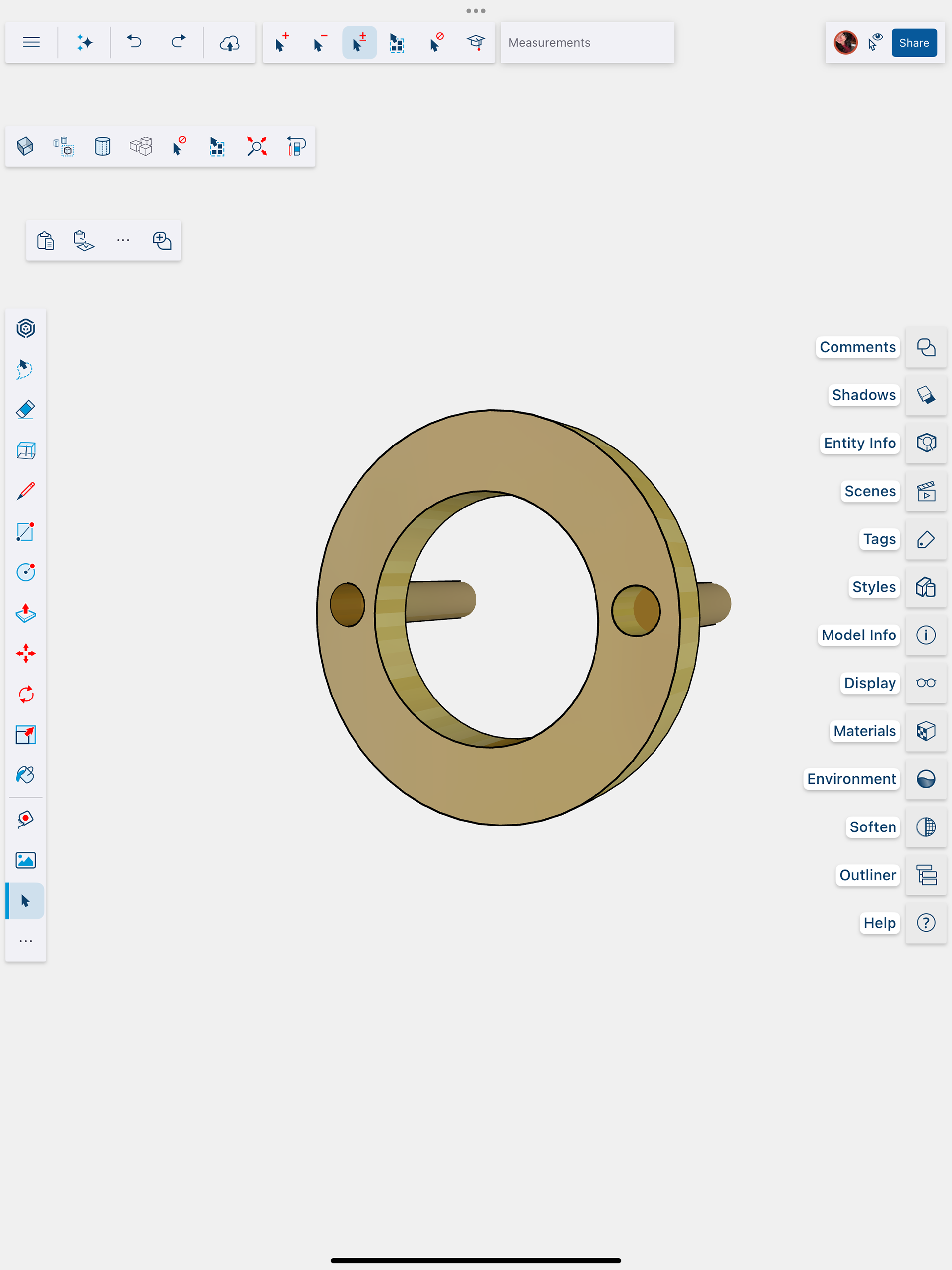Viewport: 952px width, 1270px height.
Task: Toggle the Shadows panel
Action: (926, 395)
